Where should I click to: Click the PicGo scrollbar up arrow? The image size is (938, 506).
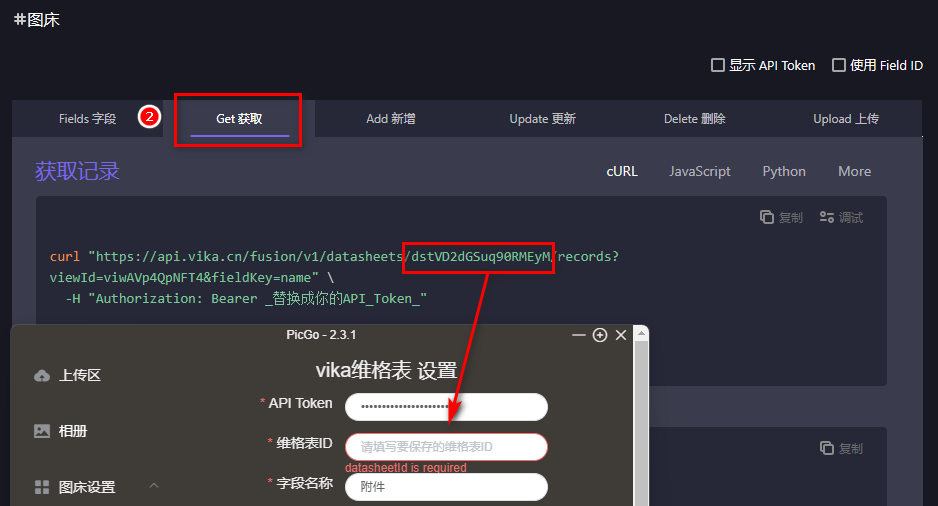coord(641,333)
